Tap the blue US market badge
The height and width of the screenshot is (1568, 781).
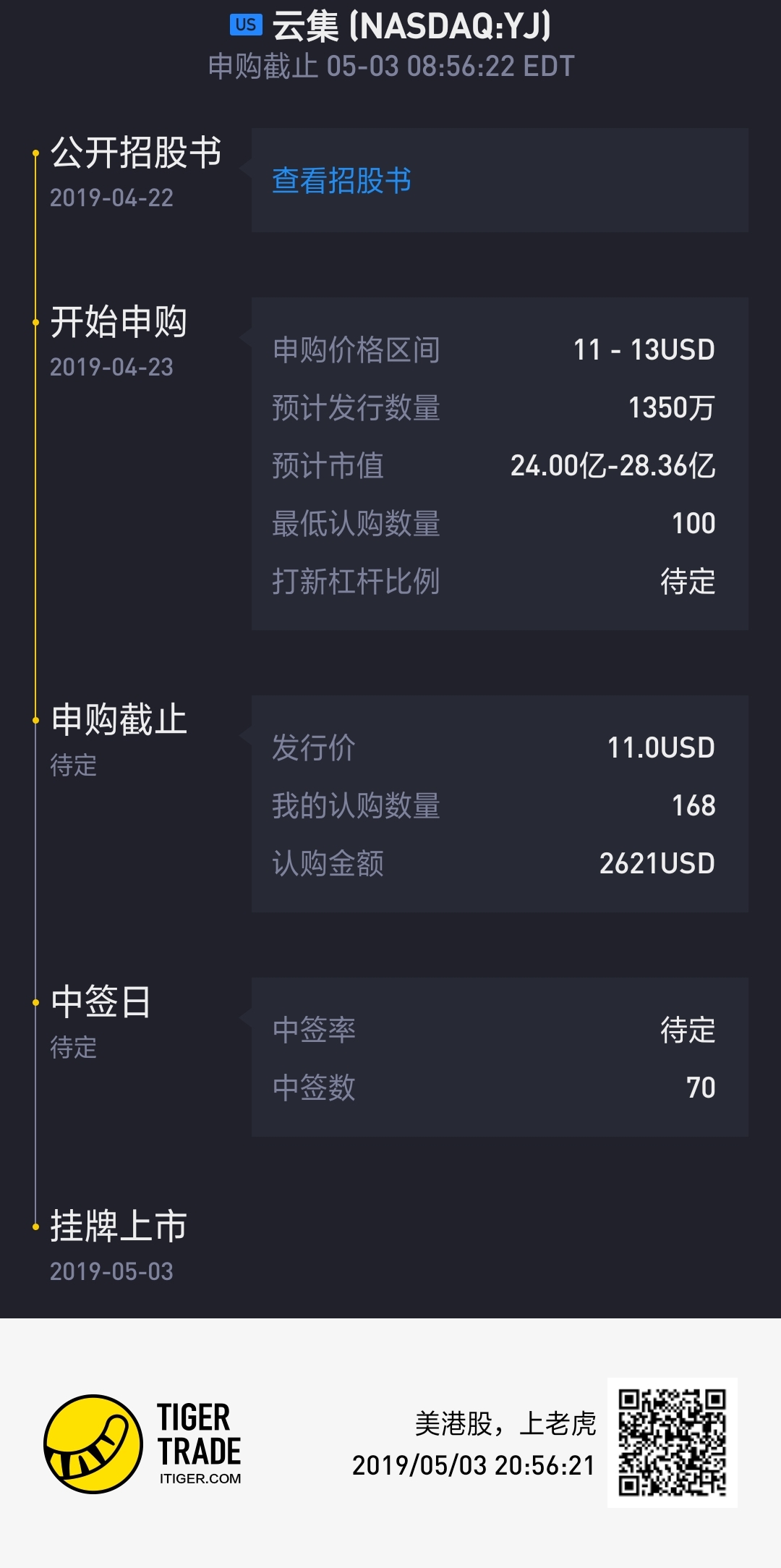pos(246,25)
